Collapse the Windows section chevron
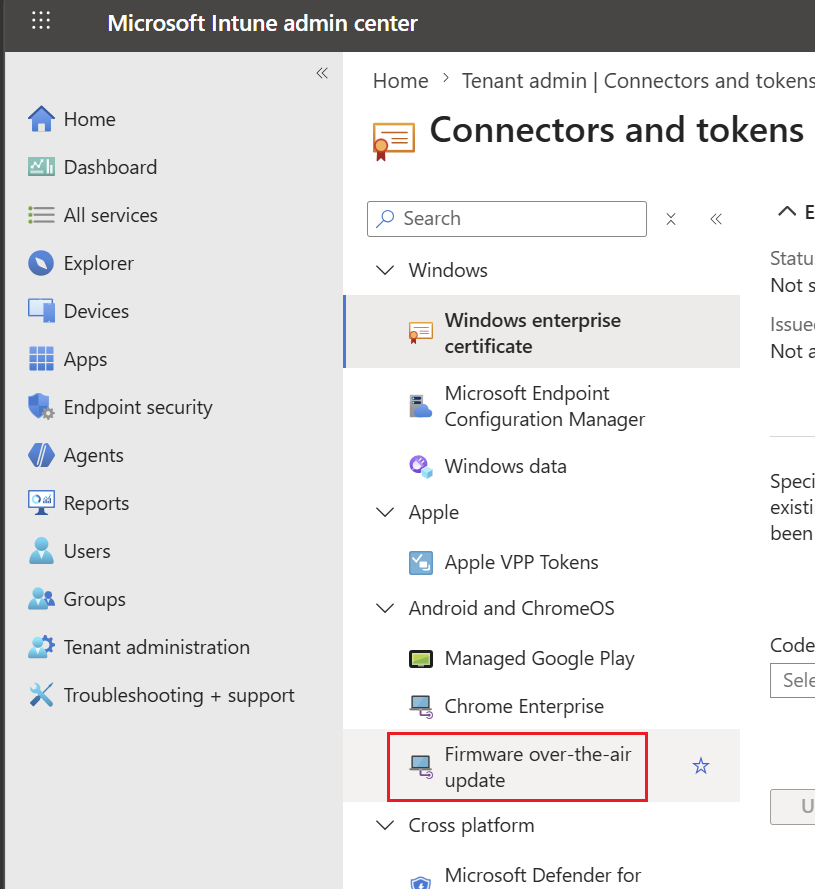Image resolution: width=815 pixels, height=889 pixels. pyautogui.click(x=385, y=270)
